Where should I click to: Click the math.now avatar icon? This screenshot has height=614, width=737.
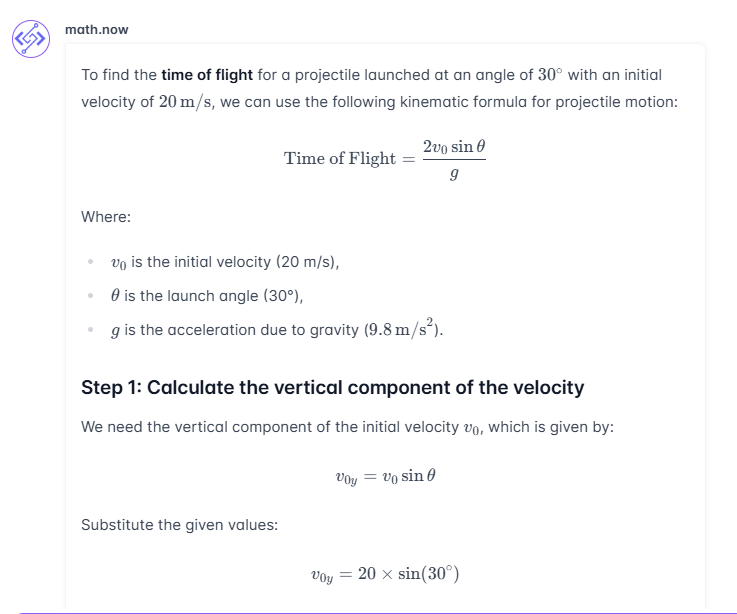tap(30, 39)
